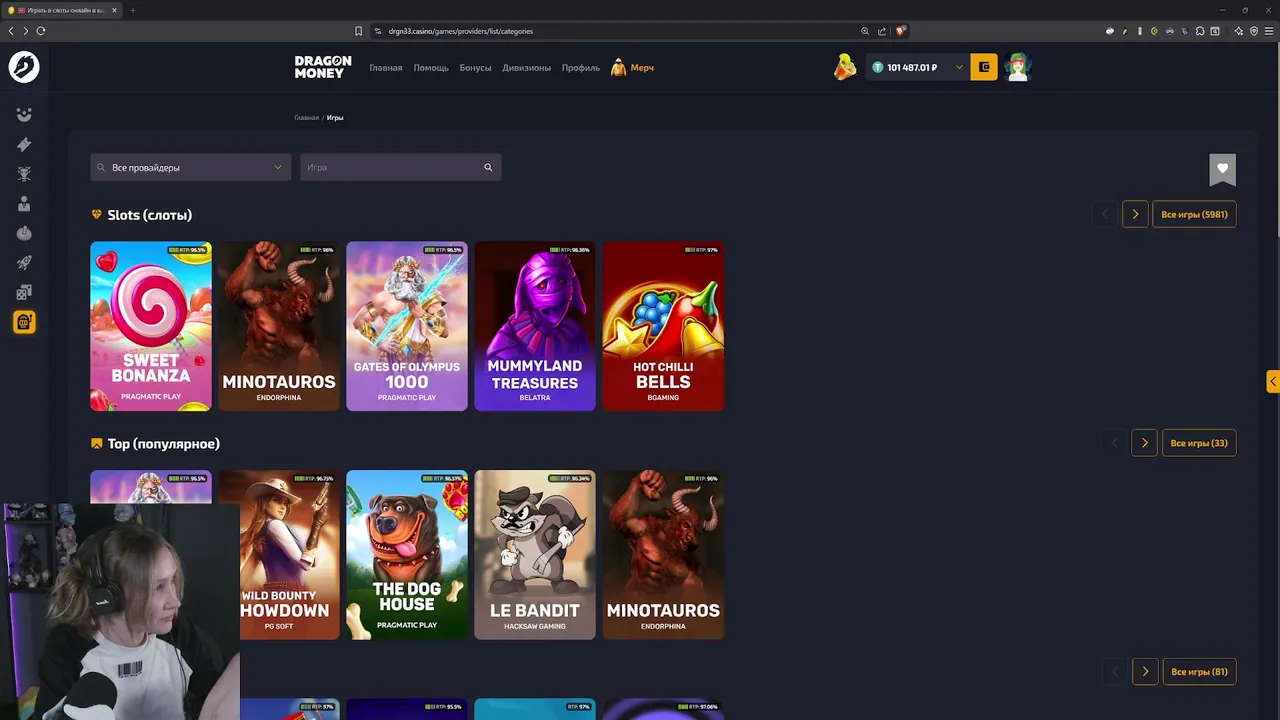The width and height of the screenshot is (1280, 720).
Task: Select the bug-shaped sidebar icon
Action: pyautogui.click(x=24, y=174)
